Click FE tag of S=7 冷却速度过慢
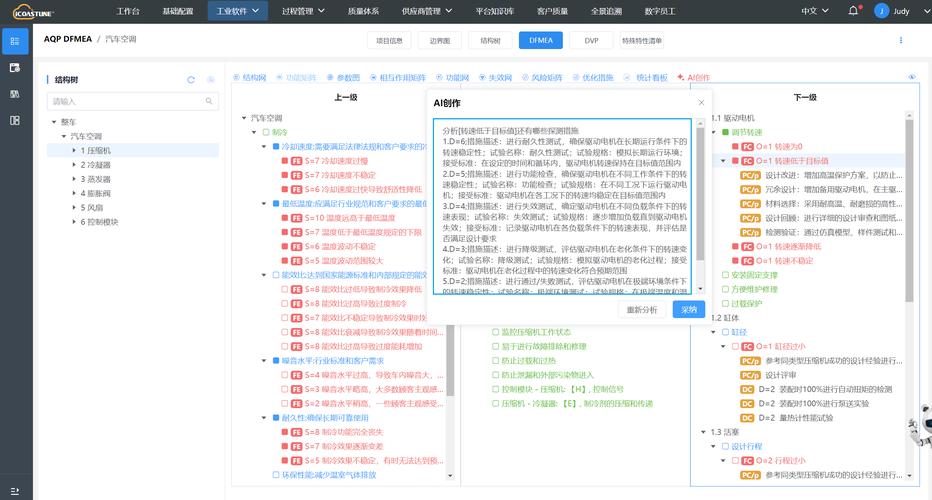 pyautogui.click(x=296, y=161)
